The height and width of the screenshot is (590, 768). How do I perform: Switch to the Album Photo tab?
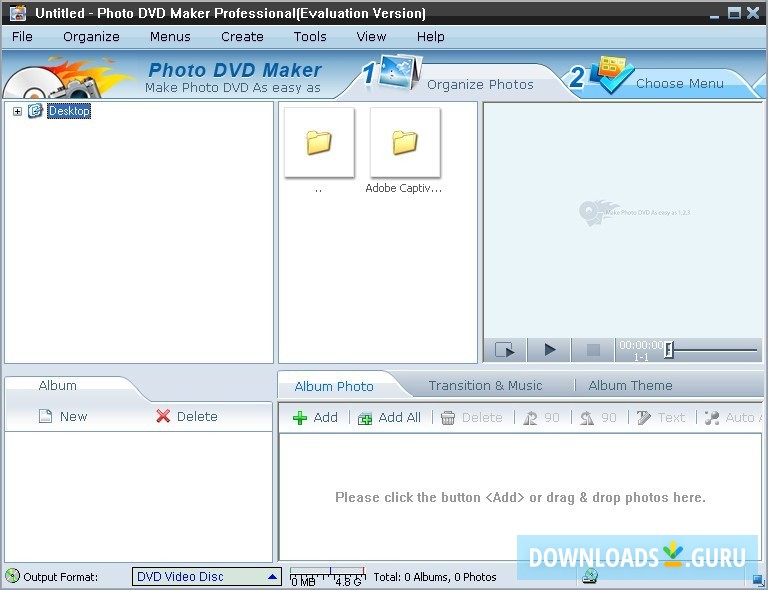pos(334,386)
